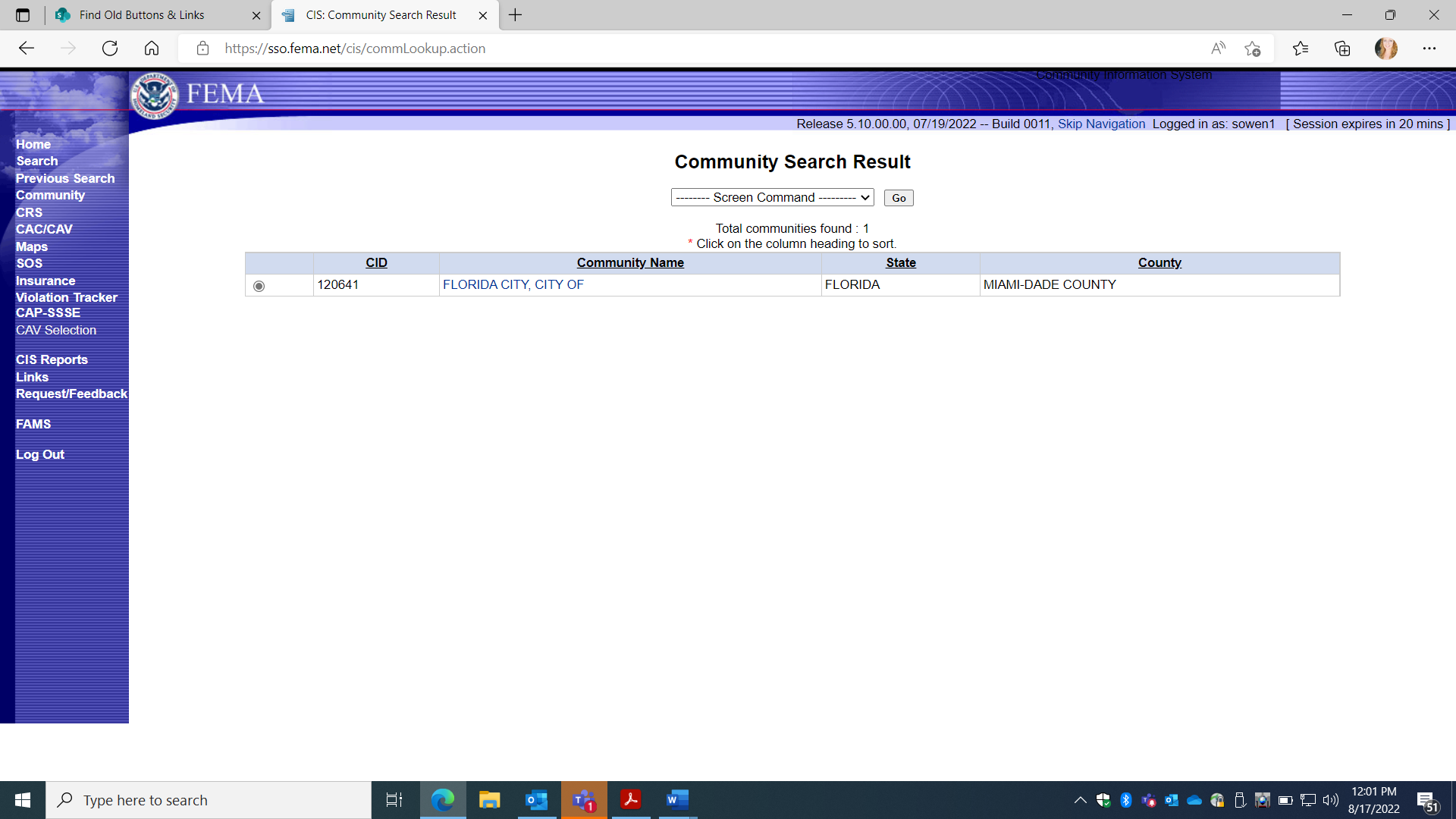
Task: Open the Adobe Acrobat taskbar icon
Action: coord(630,800)
